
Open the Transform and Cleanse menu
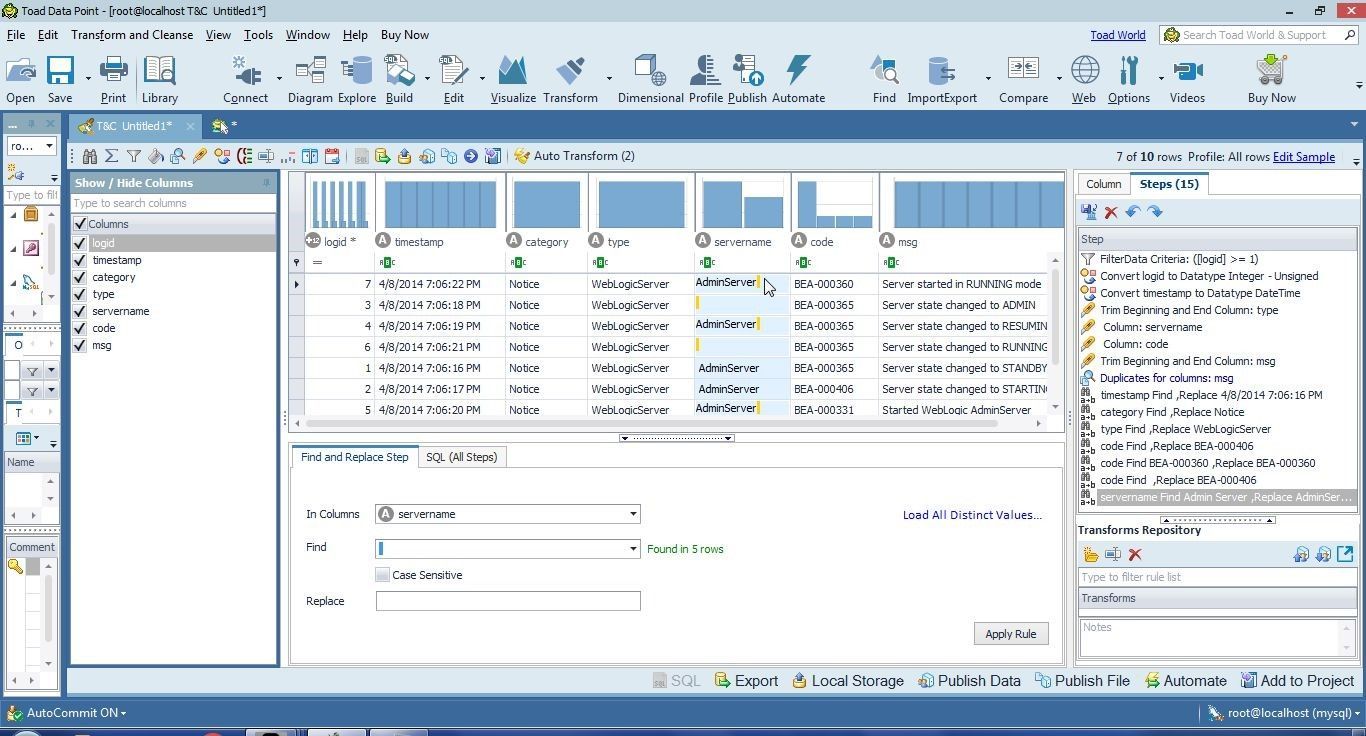[x=132, y=35]
